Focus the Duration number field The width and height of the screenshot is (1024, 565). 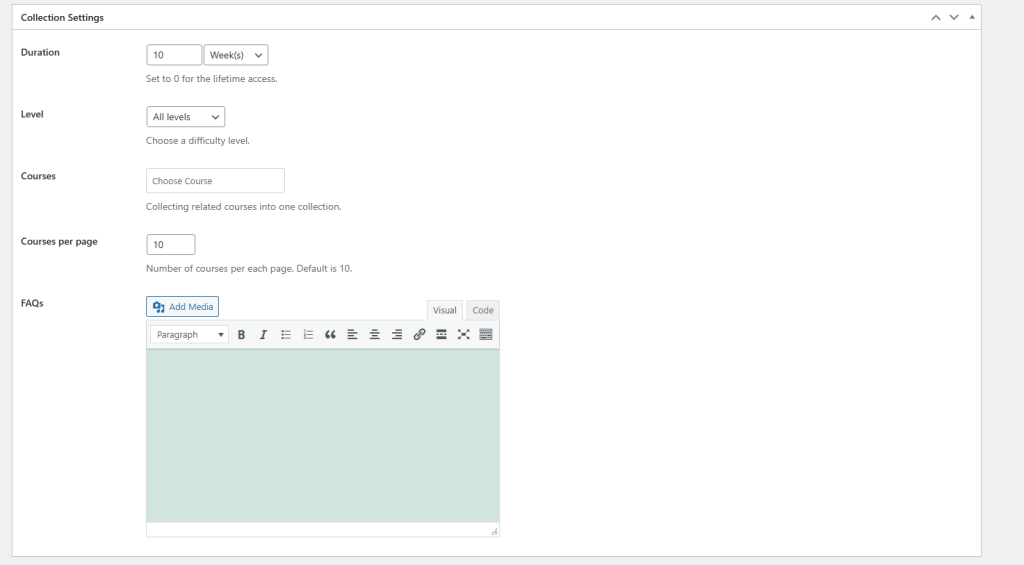click(x=174, y=55)
